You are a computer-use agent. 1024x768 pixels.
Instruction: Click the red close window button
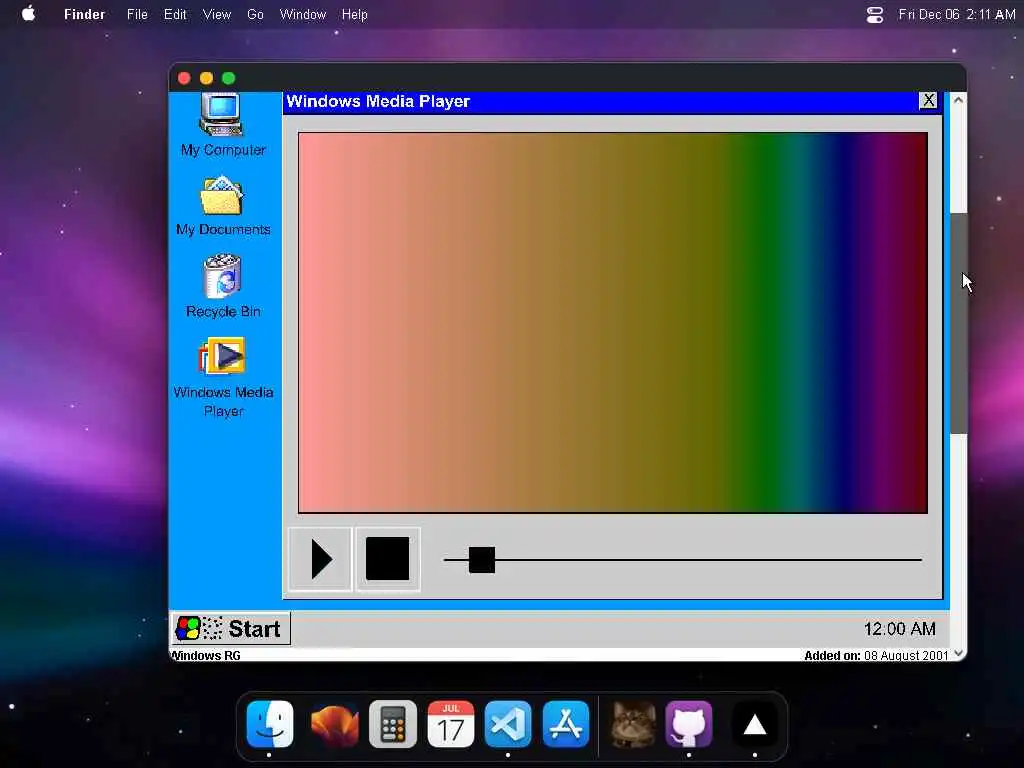tap(184, 78)
